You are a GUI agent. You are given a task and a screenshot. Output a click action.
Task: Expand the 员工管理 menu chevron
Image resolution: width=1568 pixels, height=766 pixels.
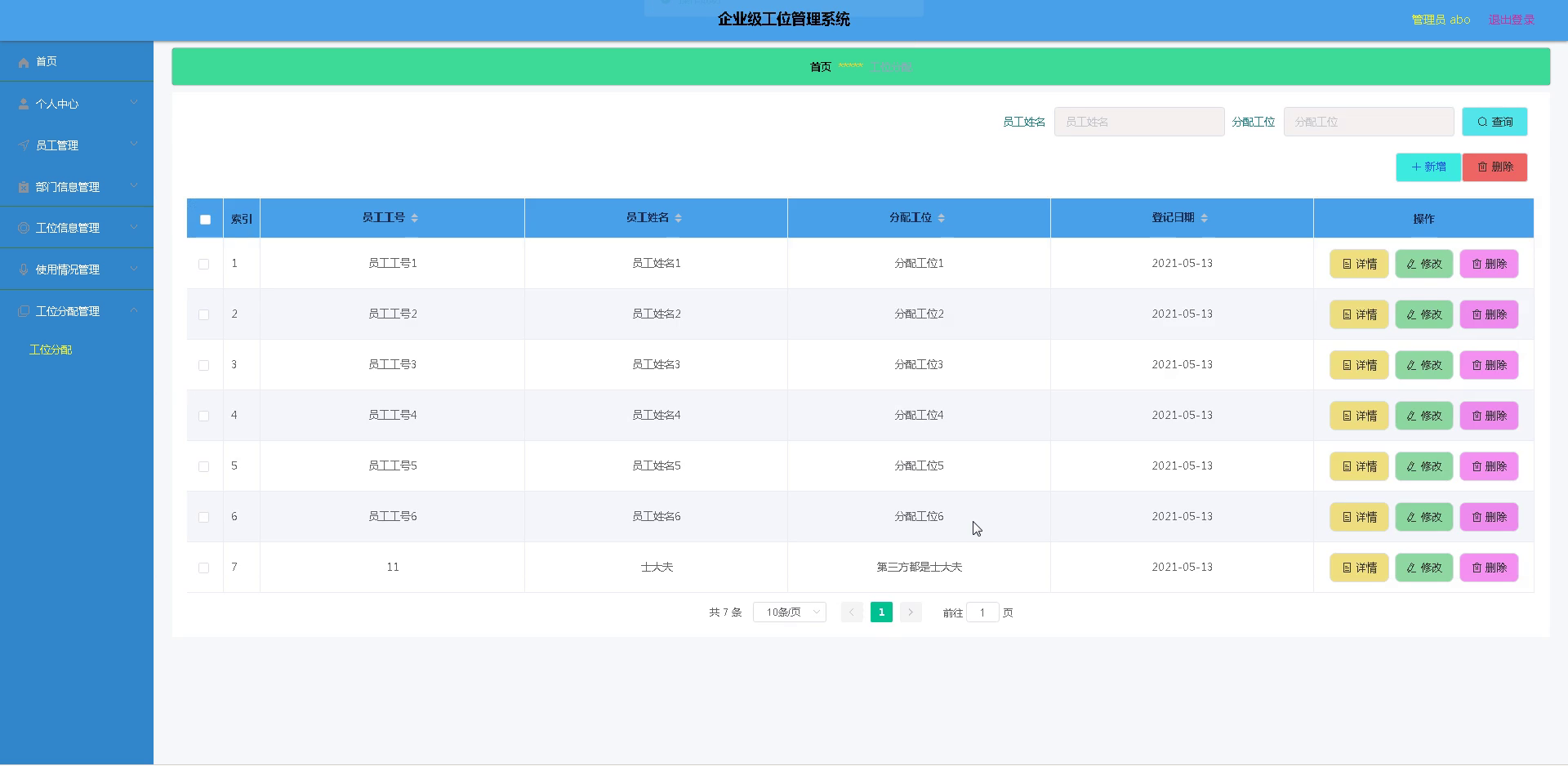tap(134, 145)
